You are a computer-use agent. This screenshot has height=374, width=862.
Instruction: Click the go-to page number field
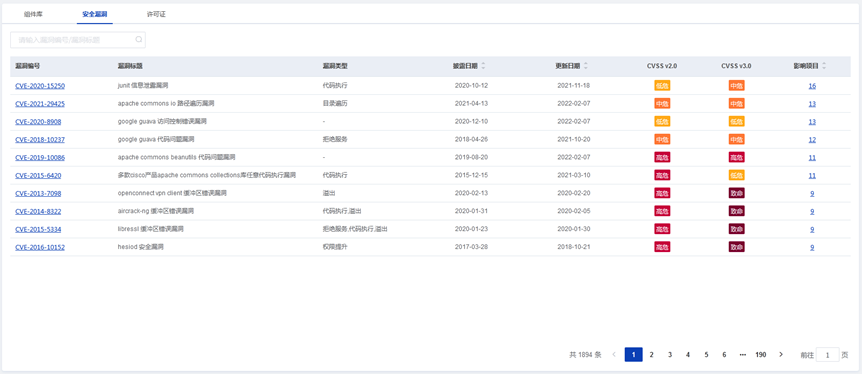[828, 355]
